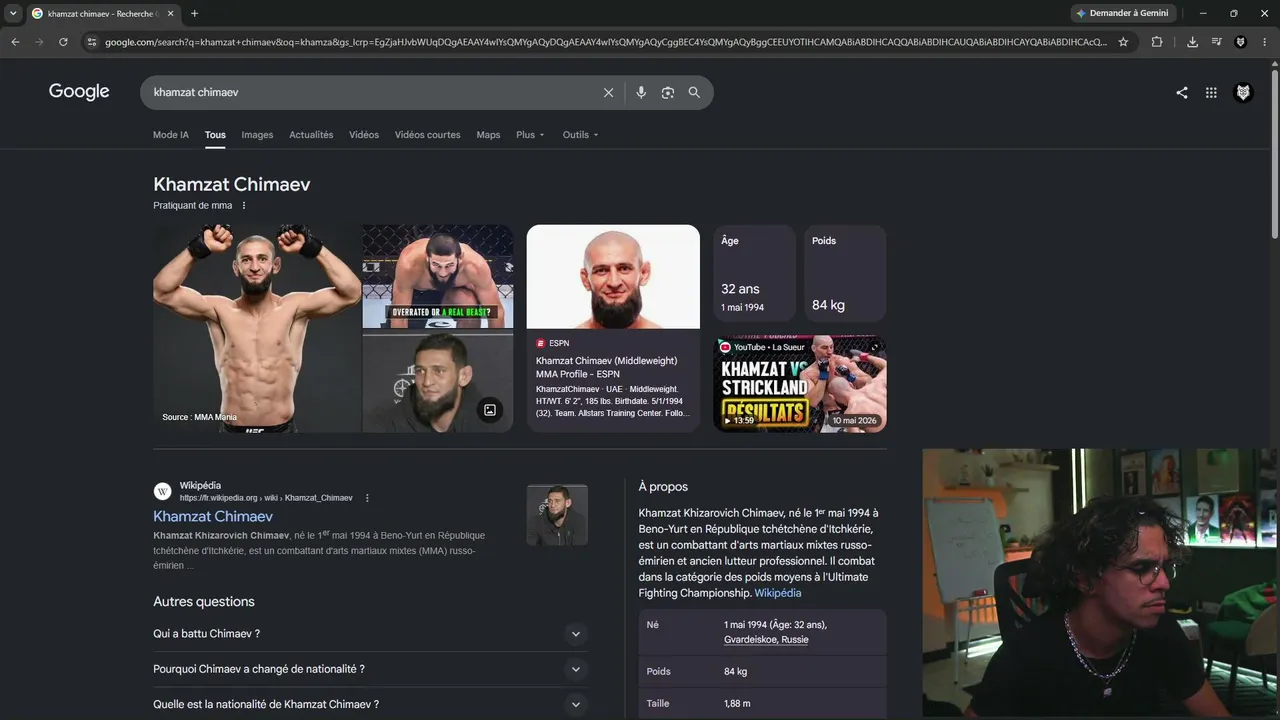This screenshot has width=1280, height=720.
Task: Click Demander à Gemini
Action: [1122, 13]
